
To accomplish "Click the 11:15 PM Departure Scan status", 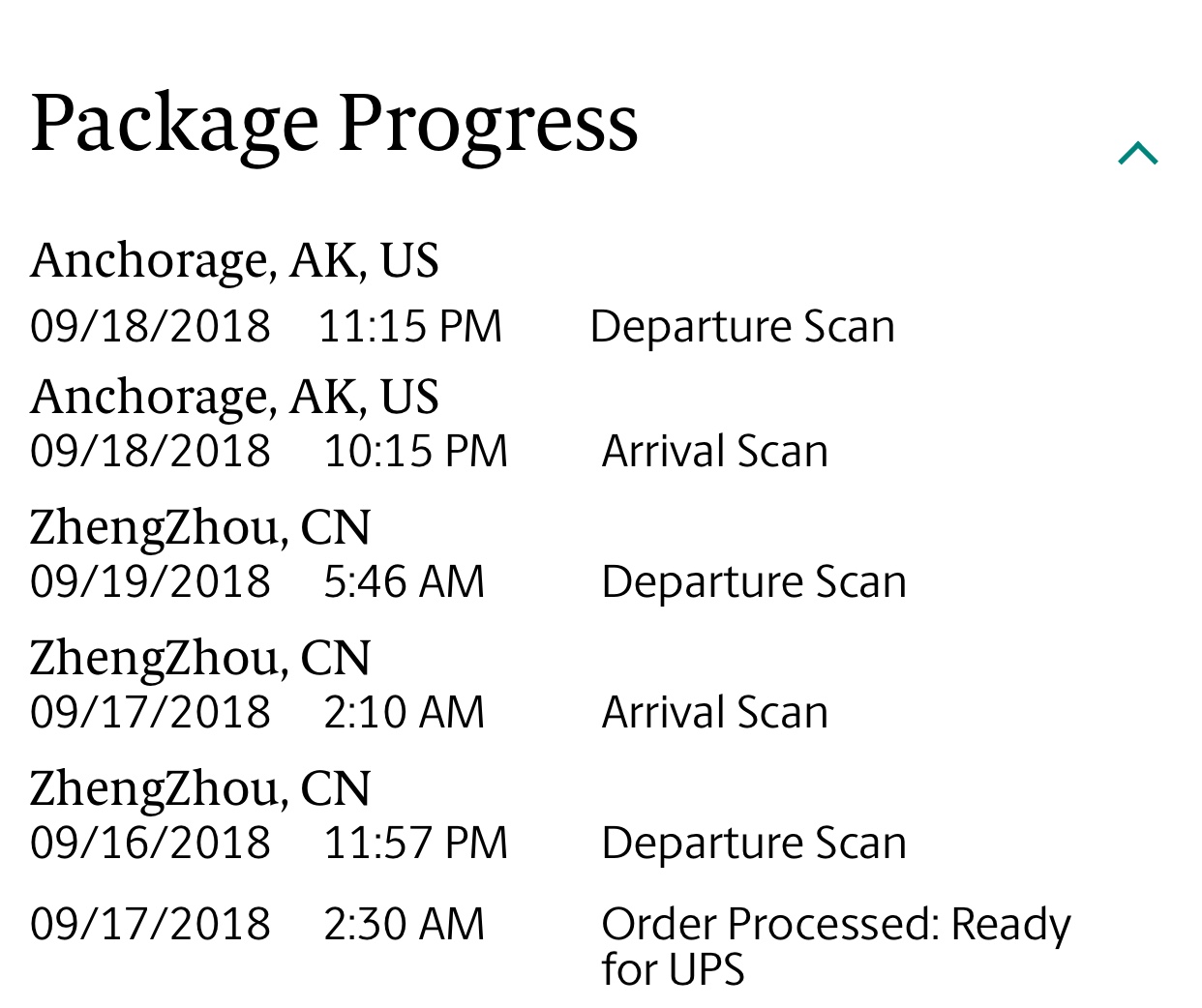I will [x=742, y=327].
